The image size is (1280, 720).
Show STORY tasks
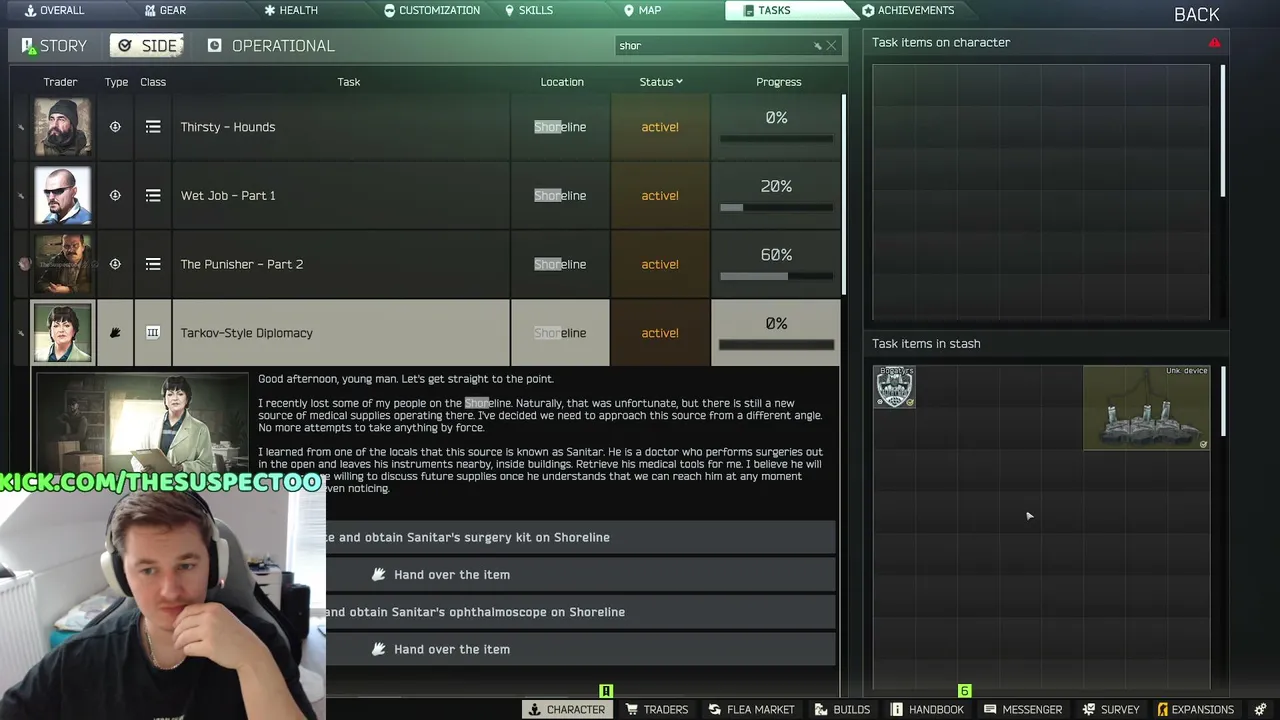54,46
